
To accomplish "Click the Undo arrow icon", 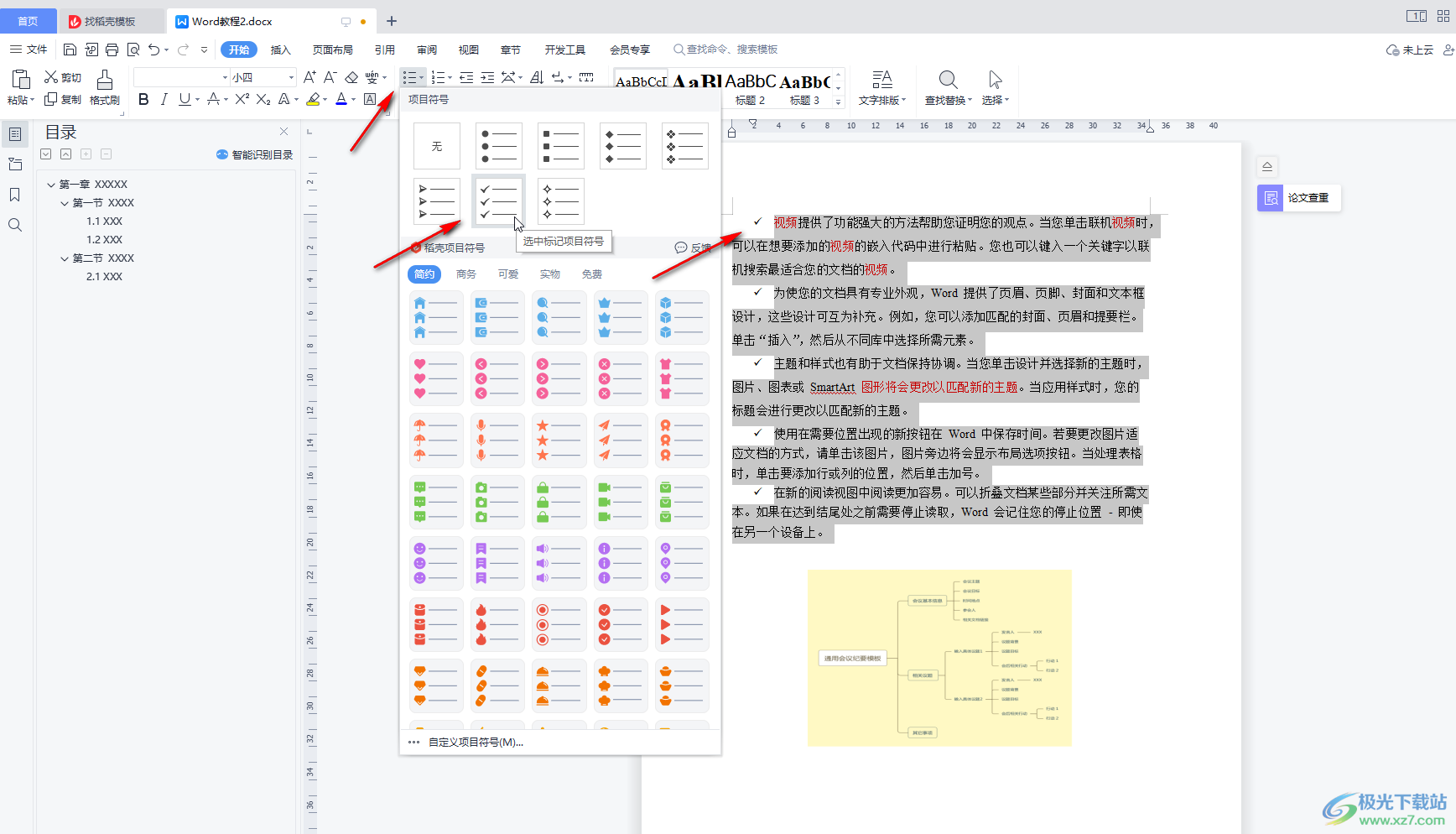I will [154, 50].
